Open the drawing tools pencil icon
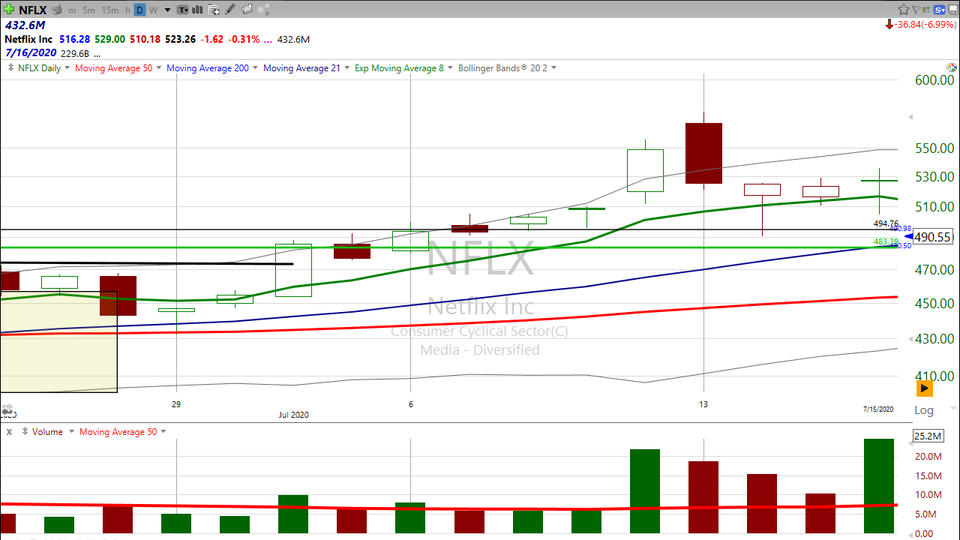 click(x=231, y=10)
